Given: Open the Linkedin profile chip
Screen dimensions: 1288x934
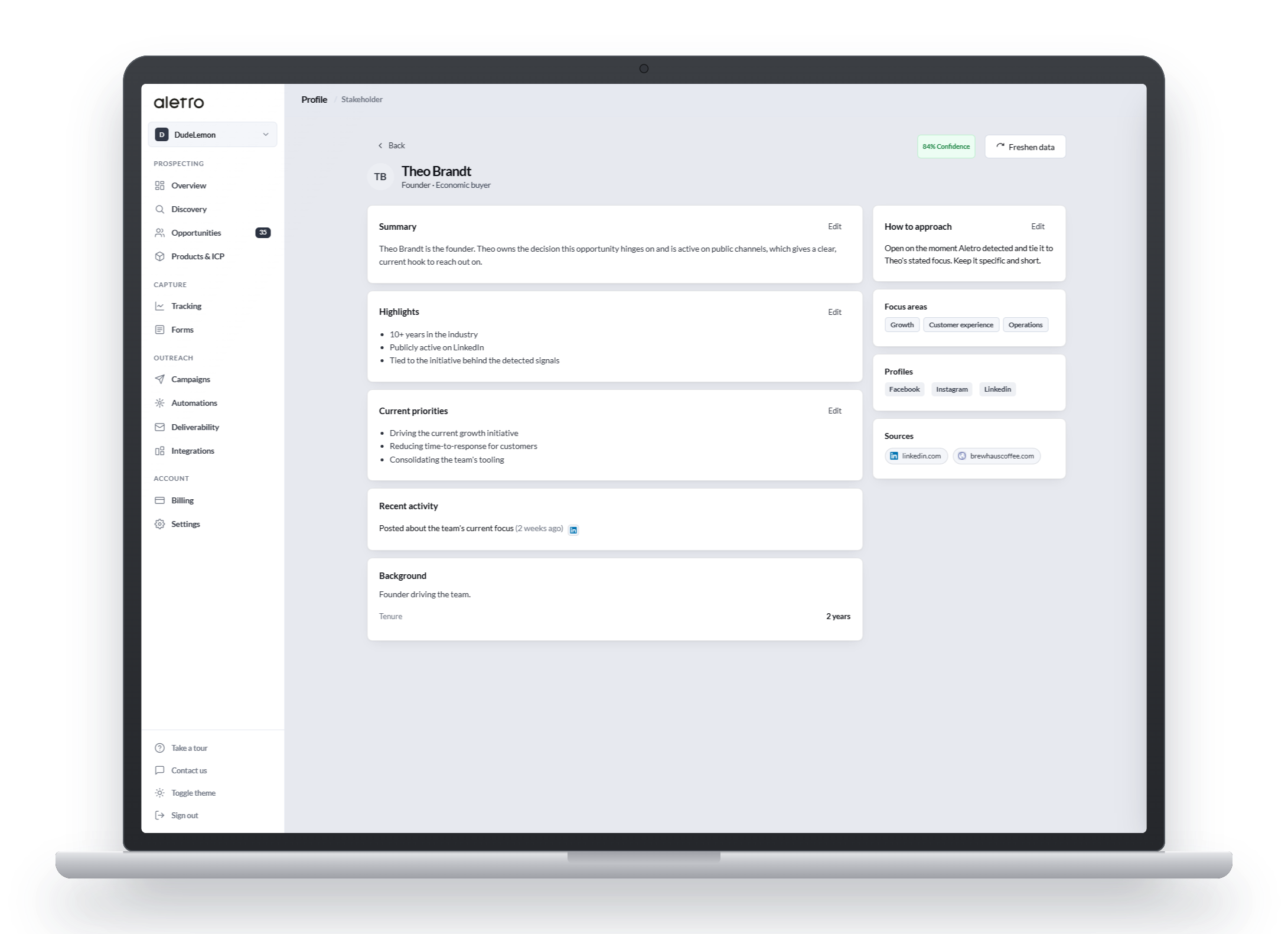Looking at the screenshot, I should [997, 389].
